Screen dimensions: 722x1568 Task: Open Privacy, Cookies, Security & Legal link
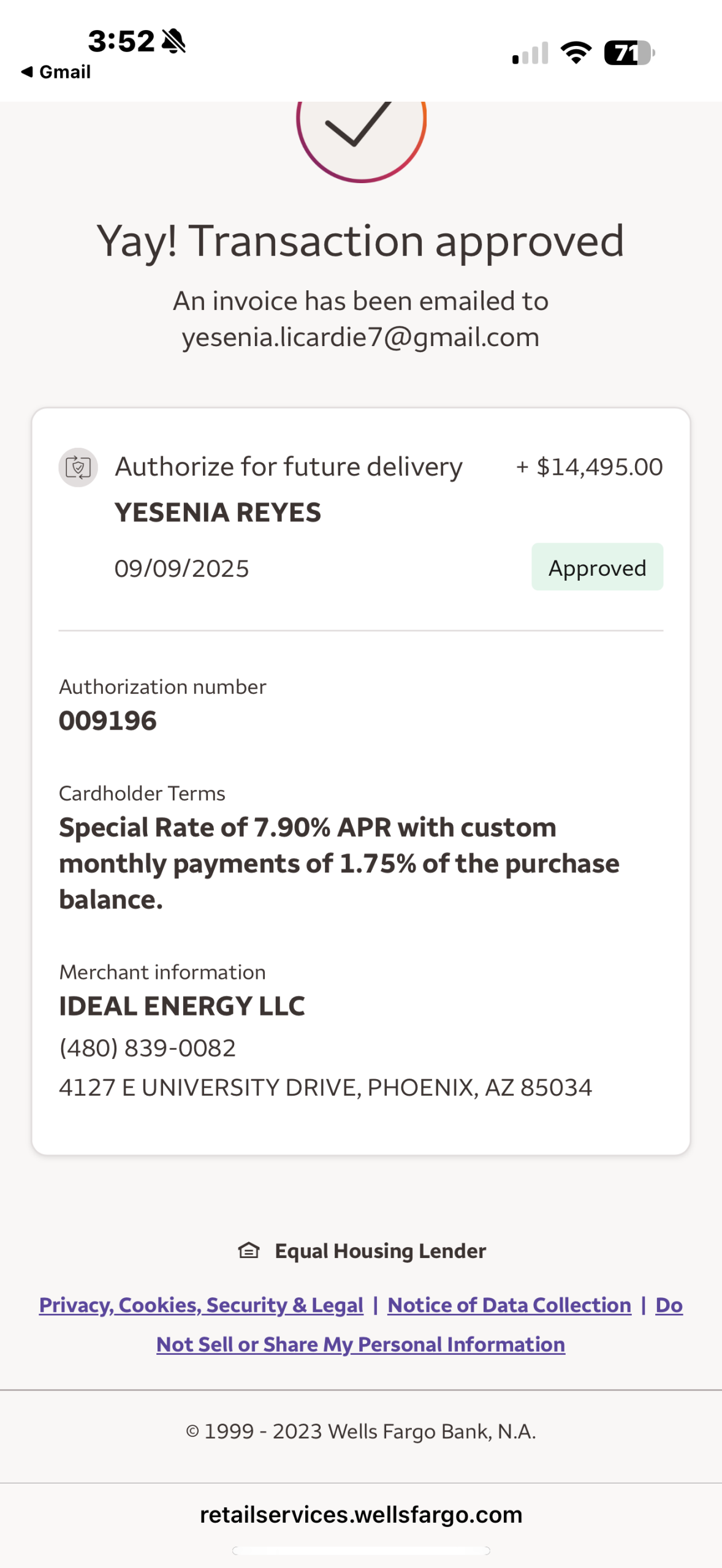coord(201,1305)
